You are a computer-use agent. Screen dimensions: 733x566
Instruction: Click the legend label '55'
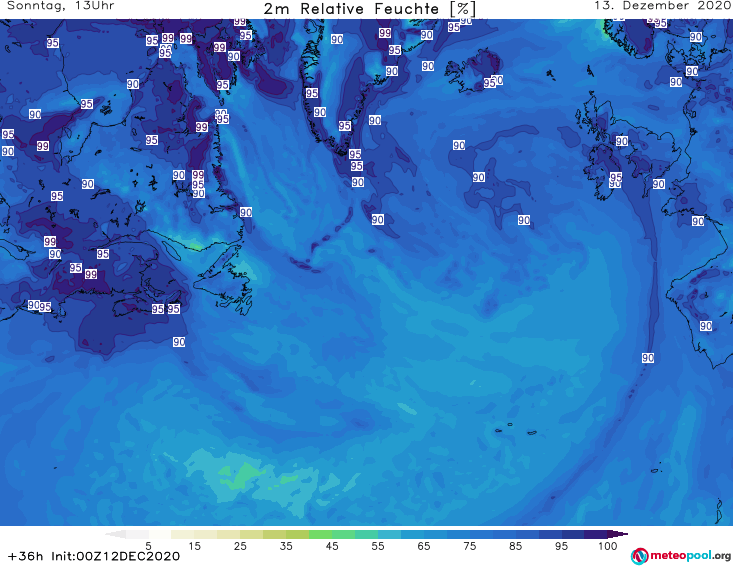378,546
